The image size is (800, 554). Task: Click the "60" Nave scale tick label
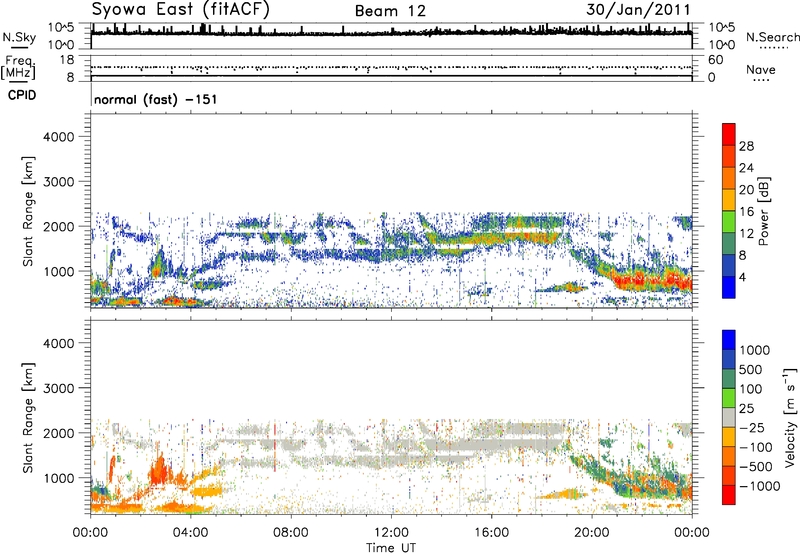715,60
